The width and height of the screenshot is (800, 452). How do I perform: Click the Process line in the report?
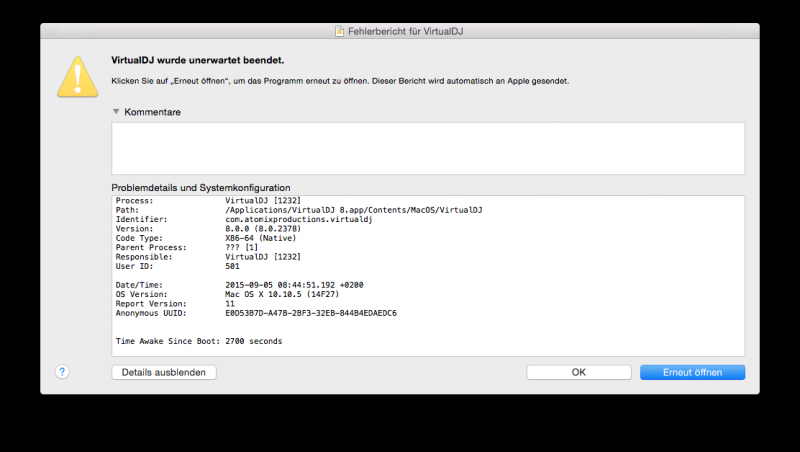coord(250,201)
